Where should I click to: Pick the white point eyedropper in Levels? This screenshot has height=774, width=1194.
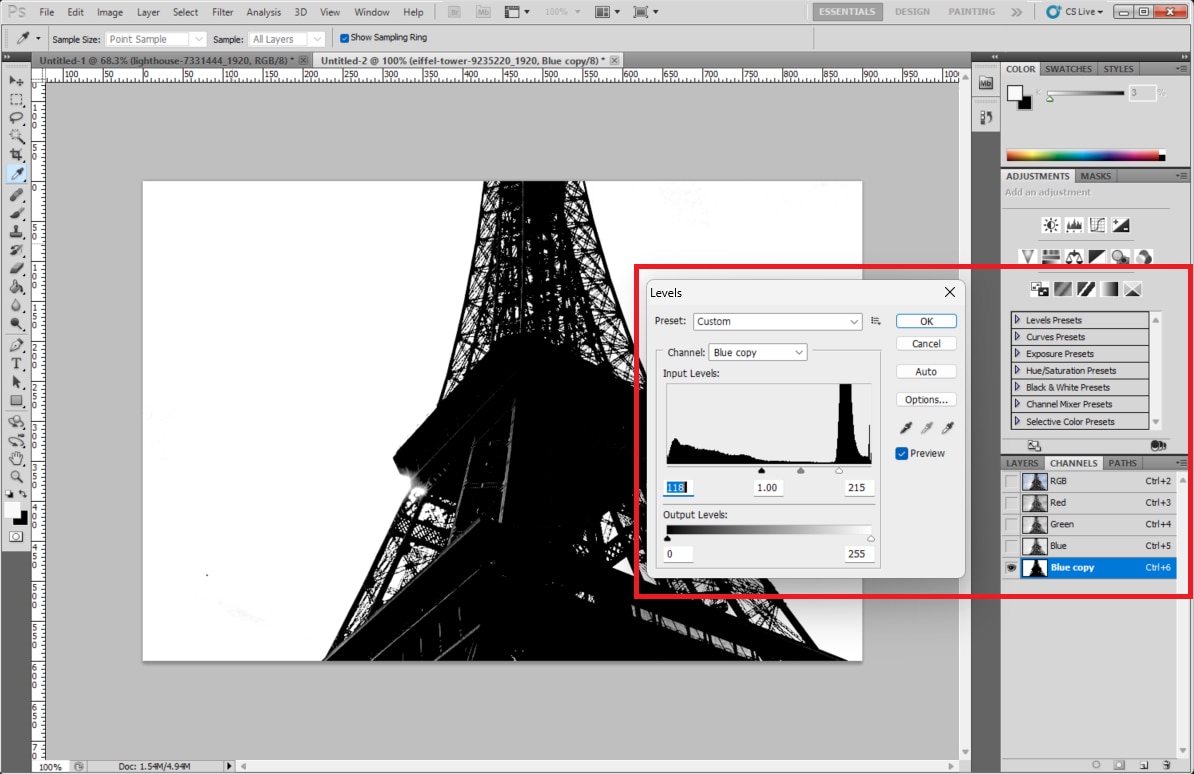[x=947, y=428]
